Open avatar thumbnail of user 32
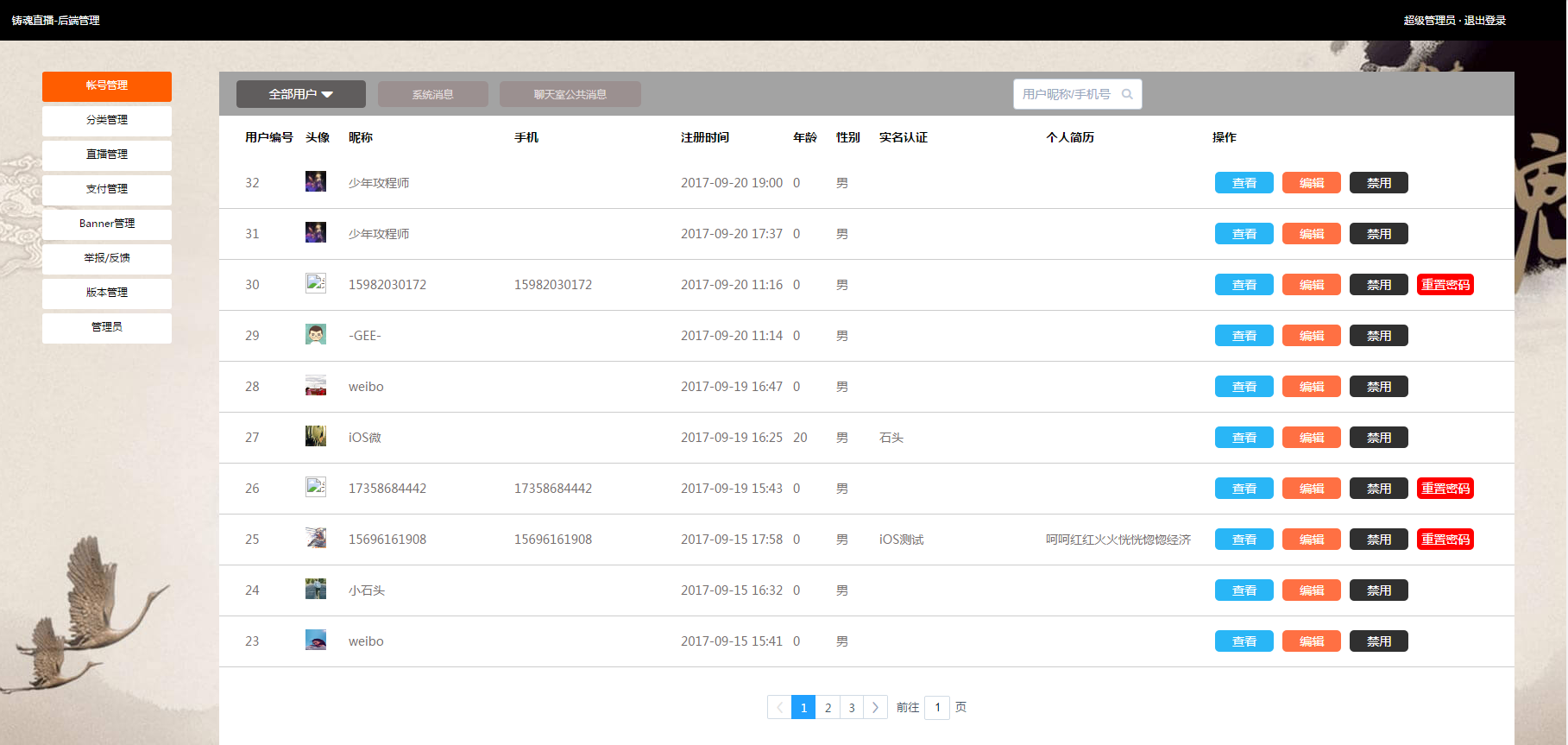 pyautogui.click(x=316, y=181)
